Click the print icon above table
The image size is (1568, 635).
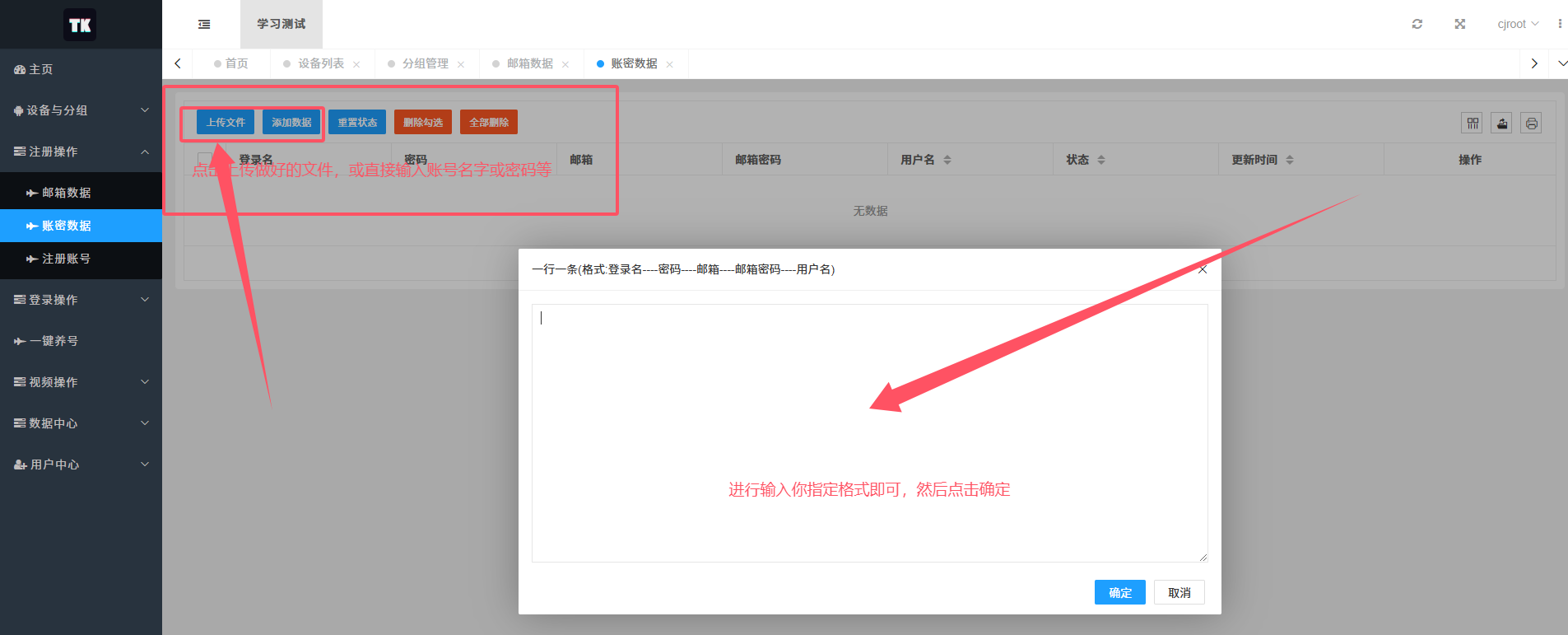(x=1531, y=124)
